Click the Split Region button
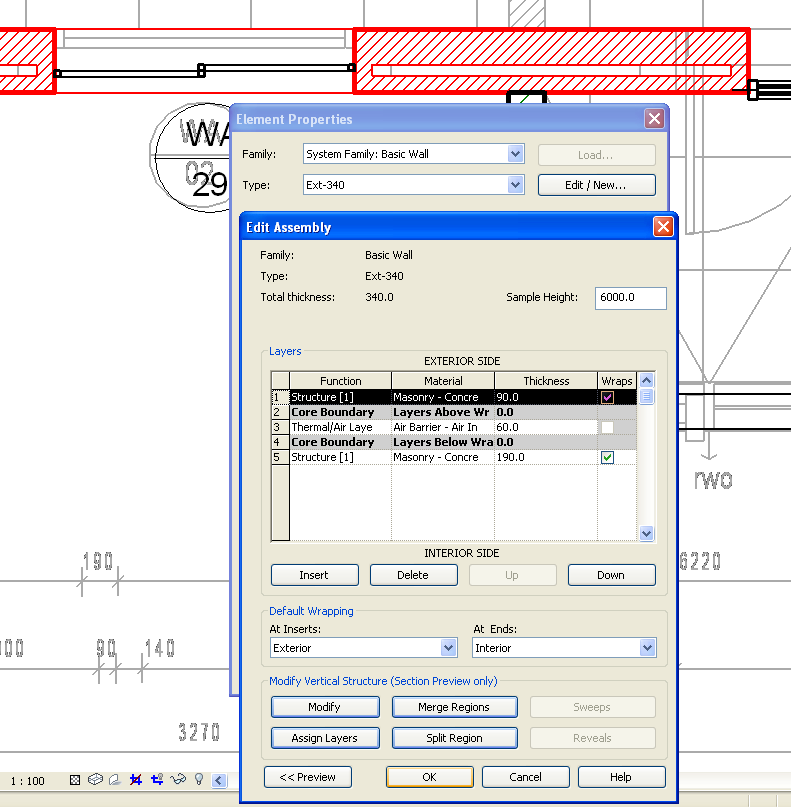791x807 pixels. [454, 738]
